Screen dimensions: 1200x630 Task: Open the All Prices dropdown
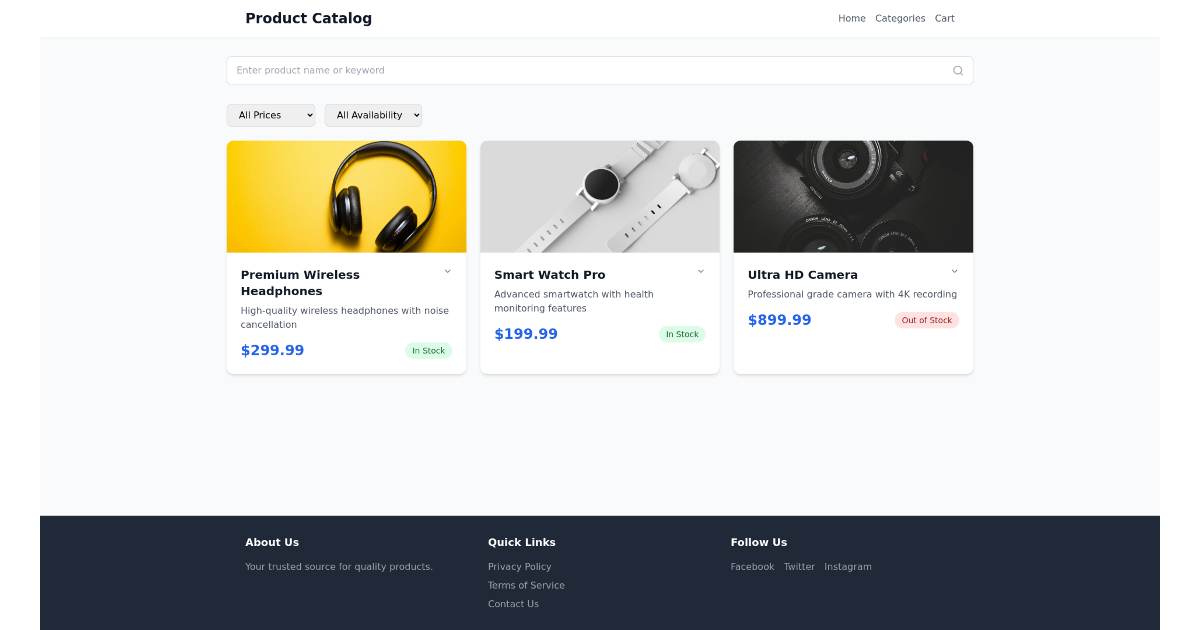tap(270, 115)
